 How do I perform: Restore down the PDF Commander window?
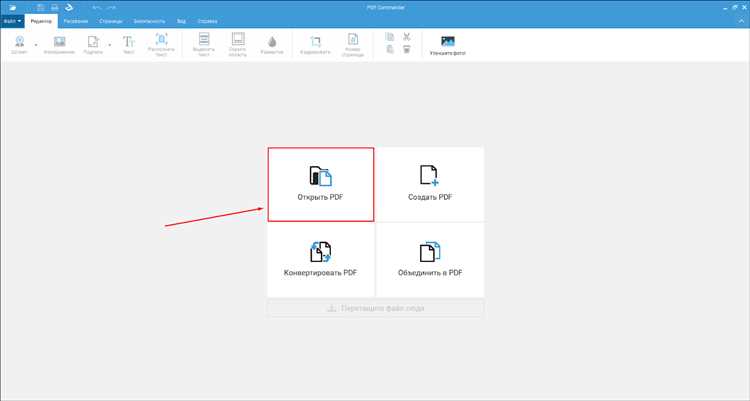click(x=735, y=7)
